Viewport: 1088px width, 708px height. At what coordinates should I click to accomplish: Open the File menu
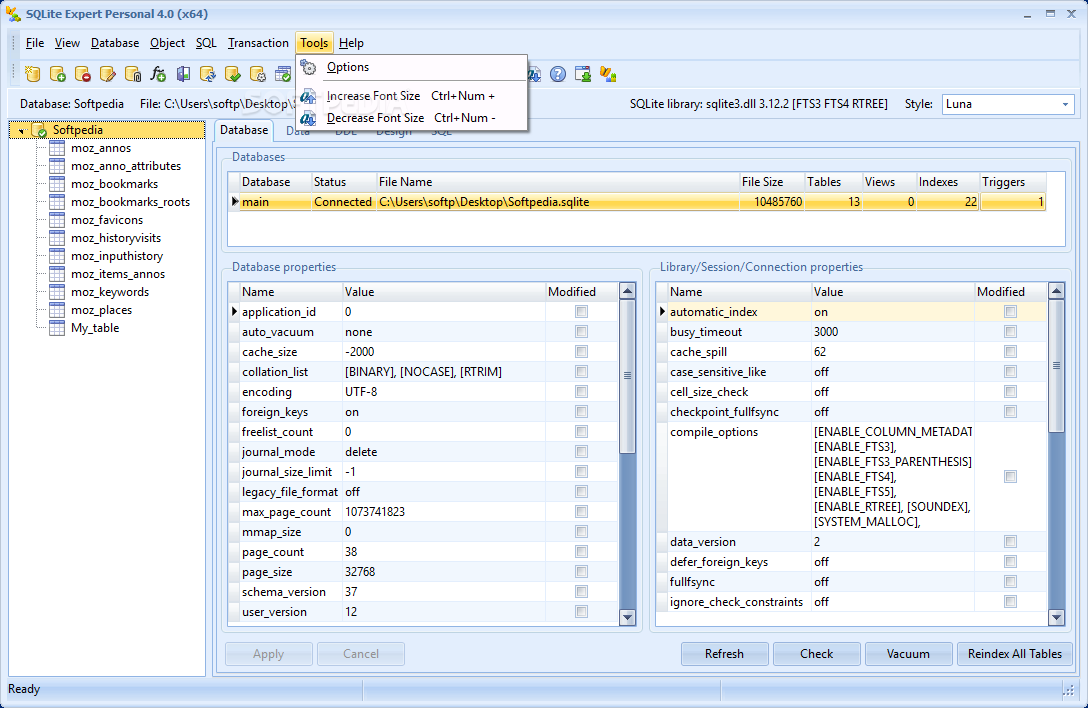[35, 43]
